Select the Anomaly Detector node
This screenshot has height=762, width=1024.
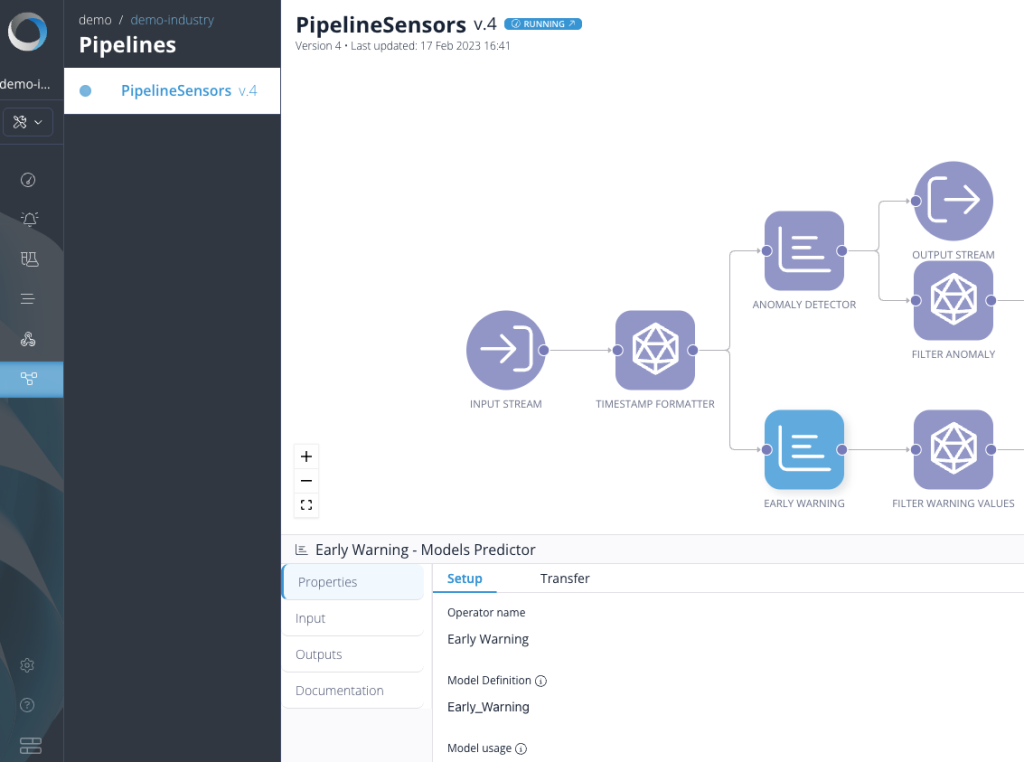click(804, 251)
